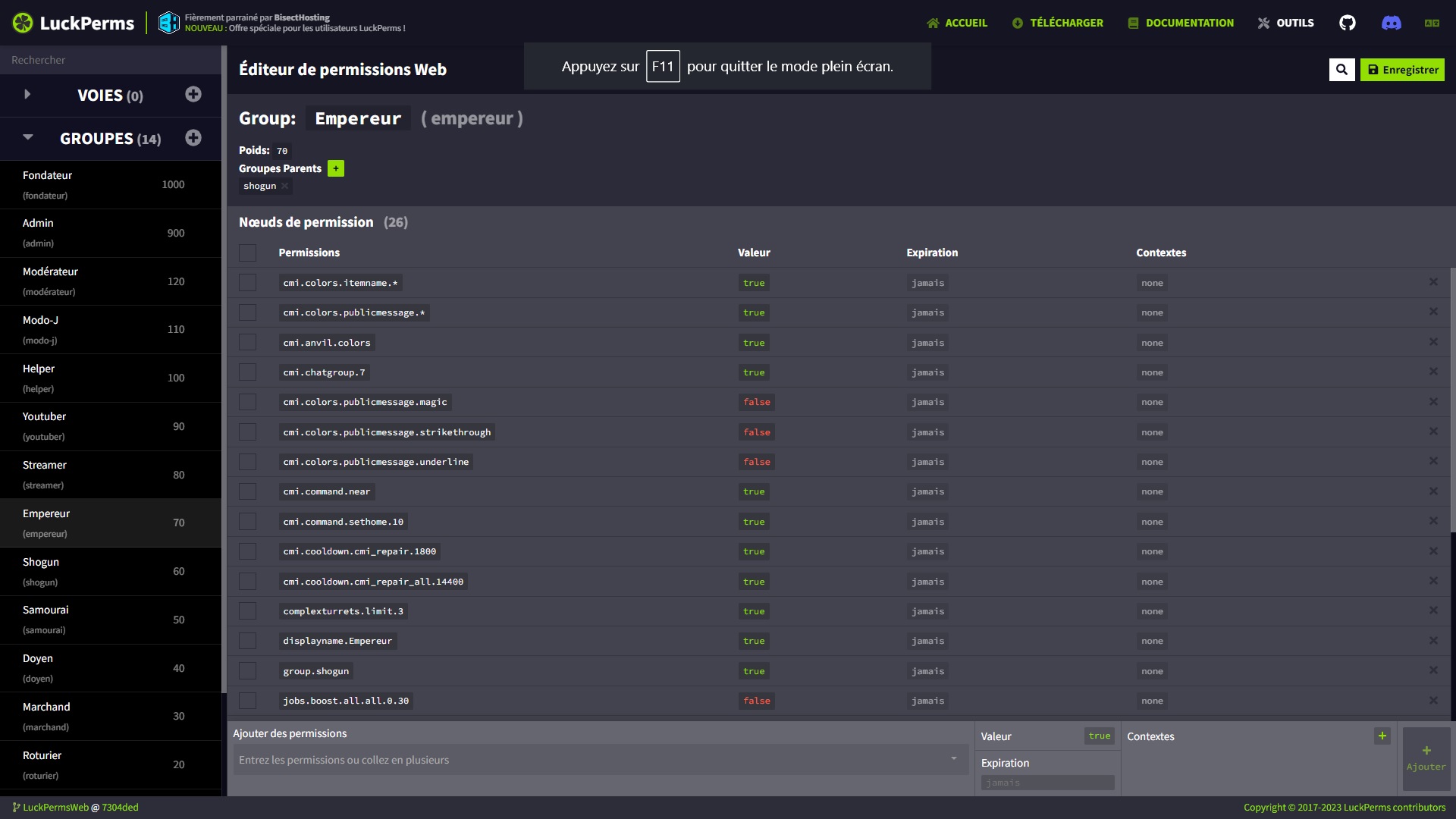Open the GitHub repository icon

click(1347, 23)
